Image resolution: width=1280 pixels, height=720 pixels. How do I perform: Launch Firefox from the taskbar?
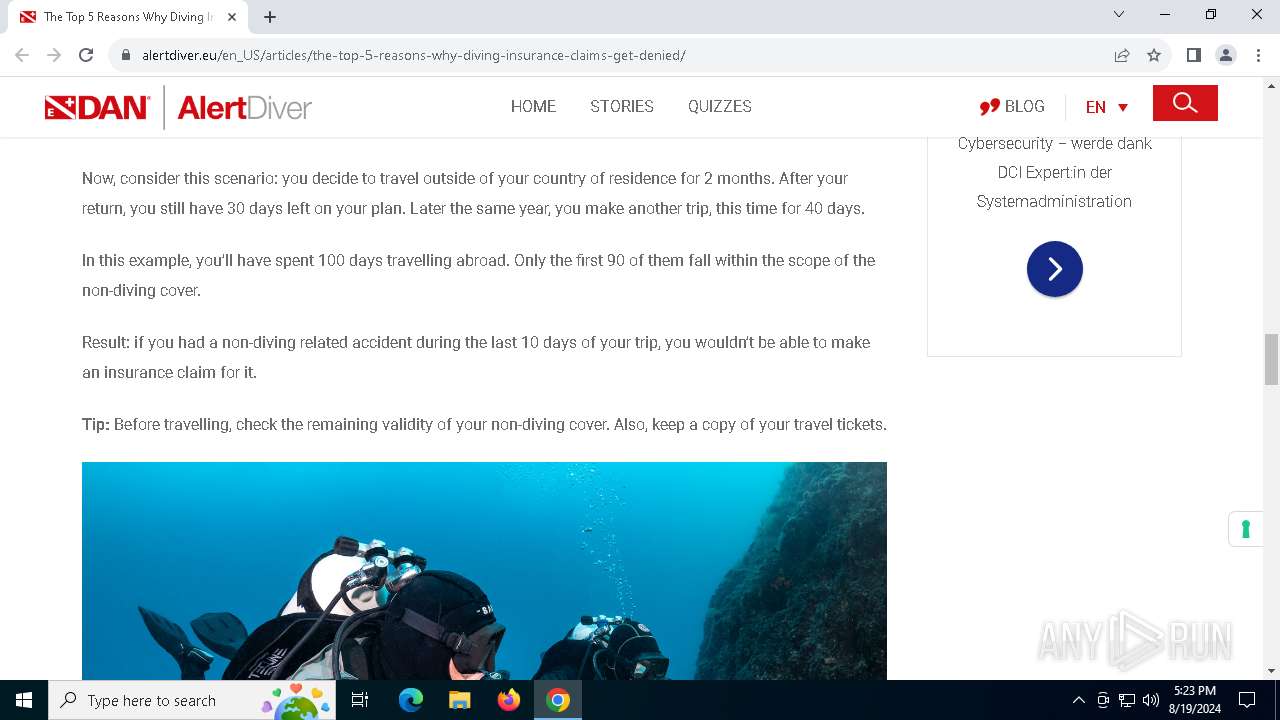click(509, 700)
